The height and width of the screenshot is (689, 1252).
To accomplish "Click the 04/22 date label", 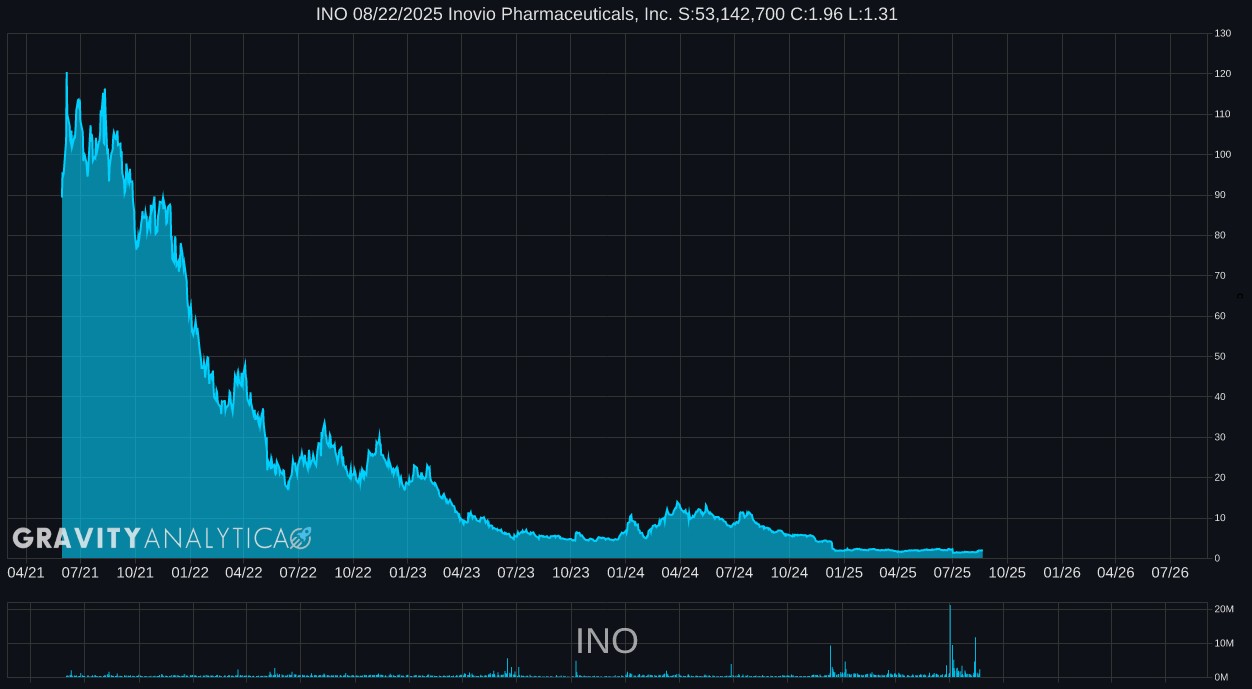I will pyautogui.click(x=244, y=572).
